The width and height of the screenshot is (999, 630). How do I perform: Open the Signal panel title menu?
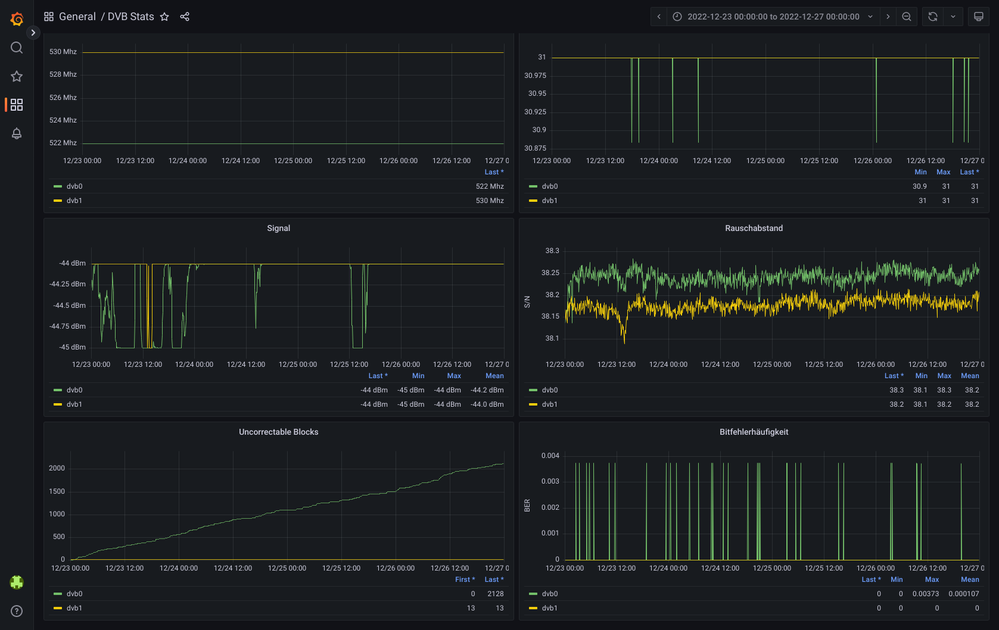pyautogui.click(x=278, y=228)
